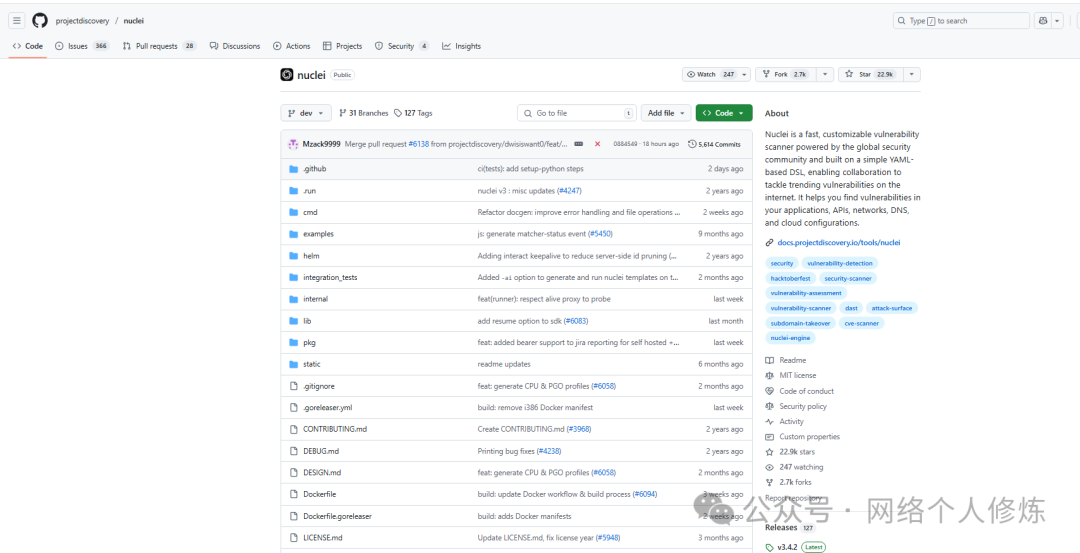
Task: Click nuclei repository avatar icon
Action: pyautogui.click(x=287, y=74)
